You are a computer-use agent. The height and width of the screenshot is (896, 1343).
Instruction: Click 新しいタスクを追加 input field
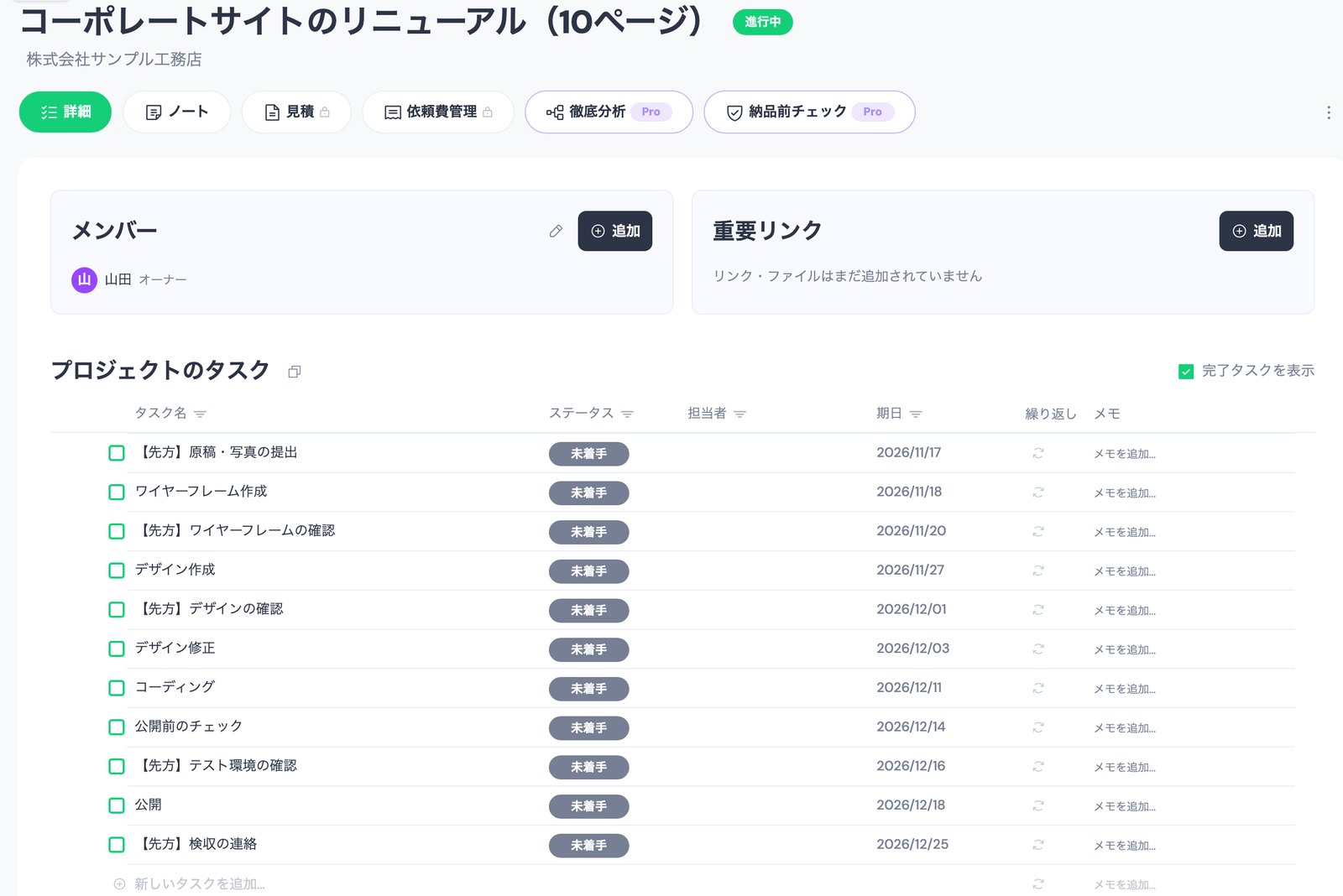[x=200, y=884]
